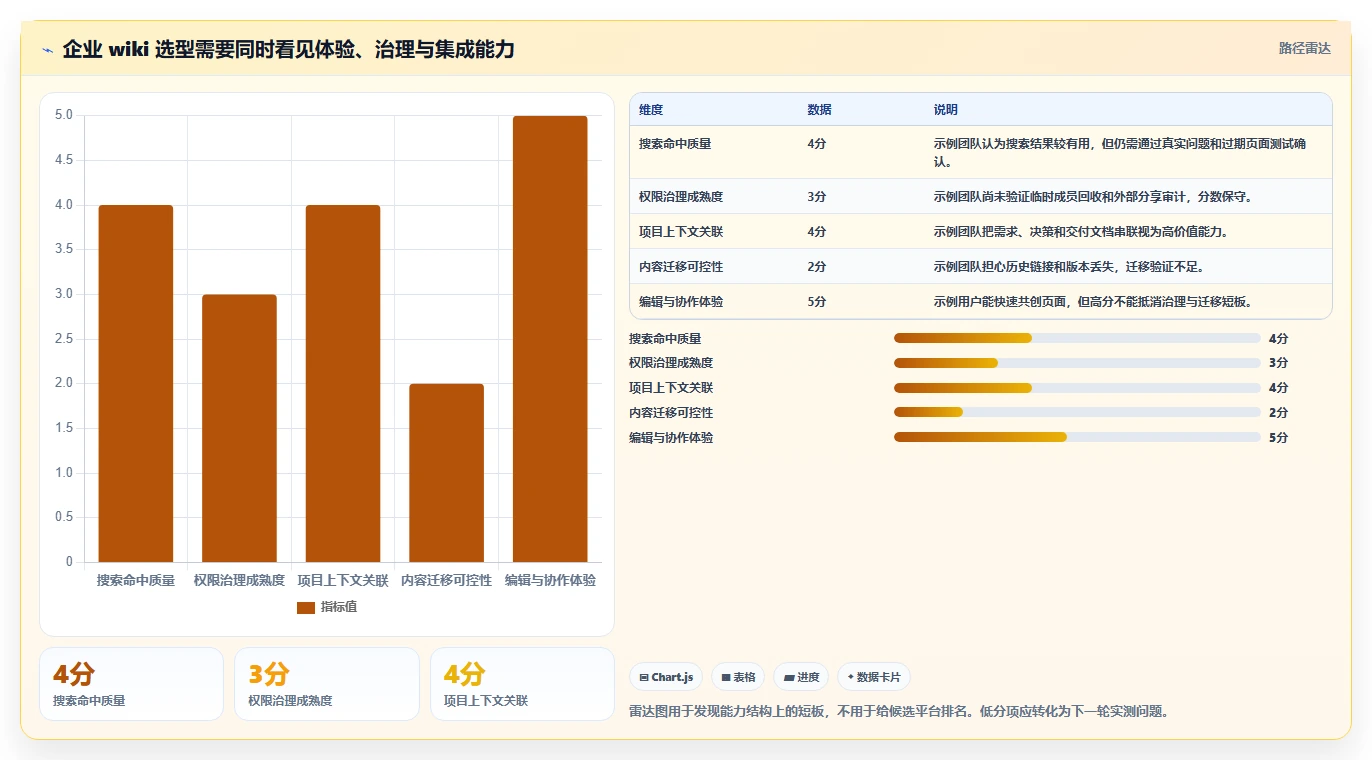Click the 权限治理成熟度 progress bar
Image resolution: width=1372 pixels, height=760 pixels.
1077,363
